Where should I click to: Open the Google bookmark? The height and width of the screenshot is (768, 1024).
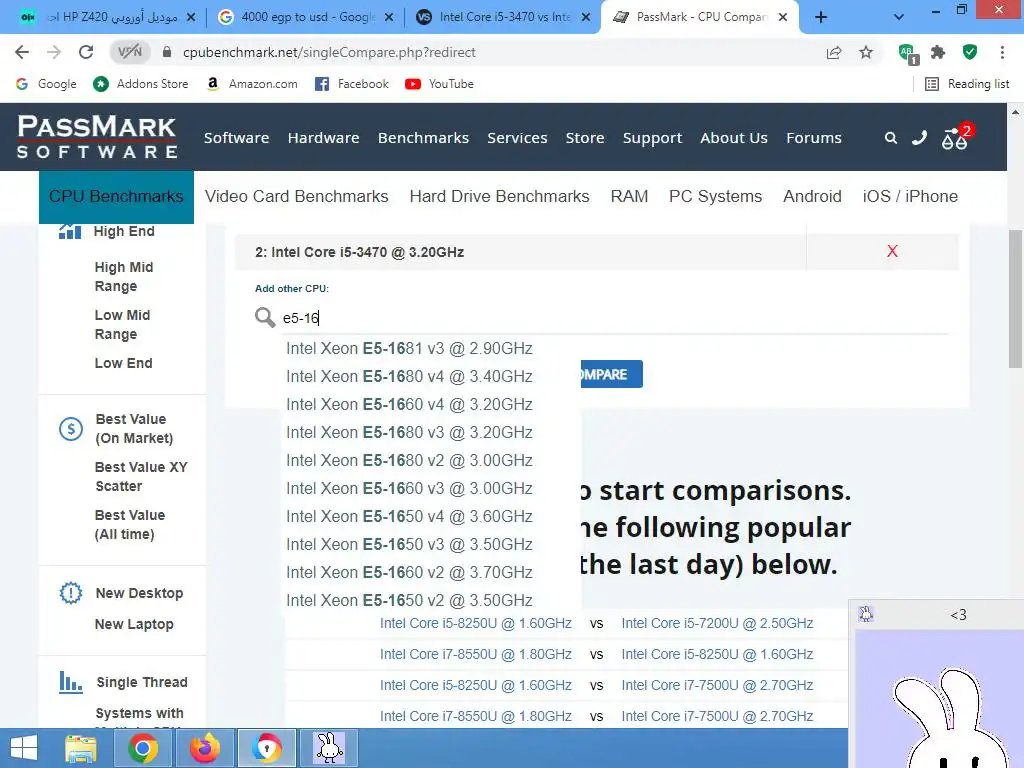coord(46,84)
